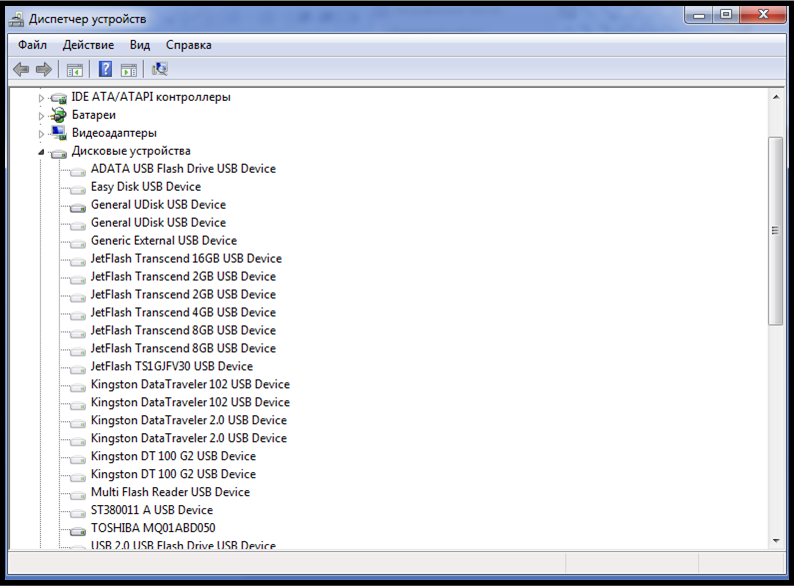Click the vertical scrollbar thumb
The image size is (794, 586).
775,231
